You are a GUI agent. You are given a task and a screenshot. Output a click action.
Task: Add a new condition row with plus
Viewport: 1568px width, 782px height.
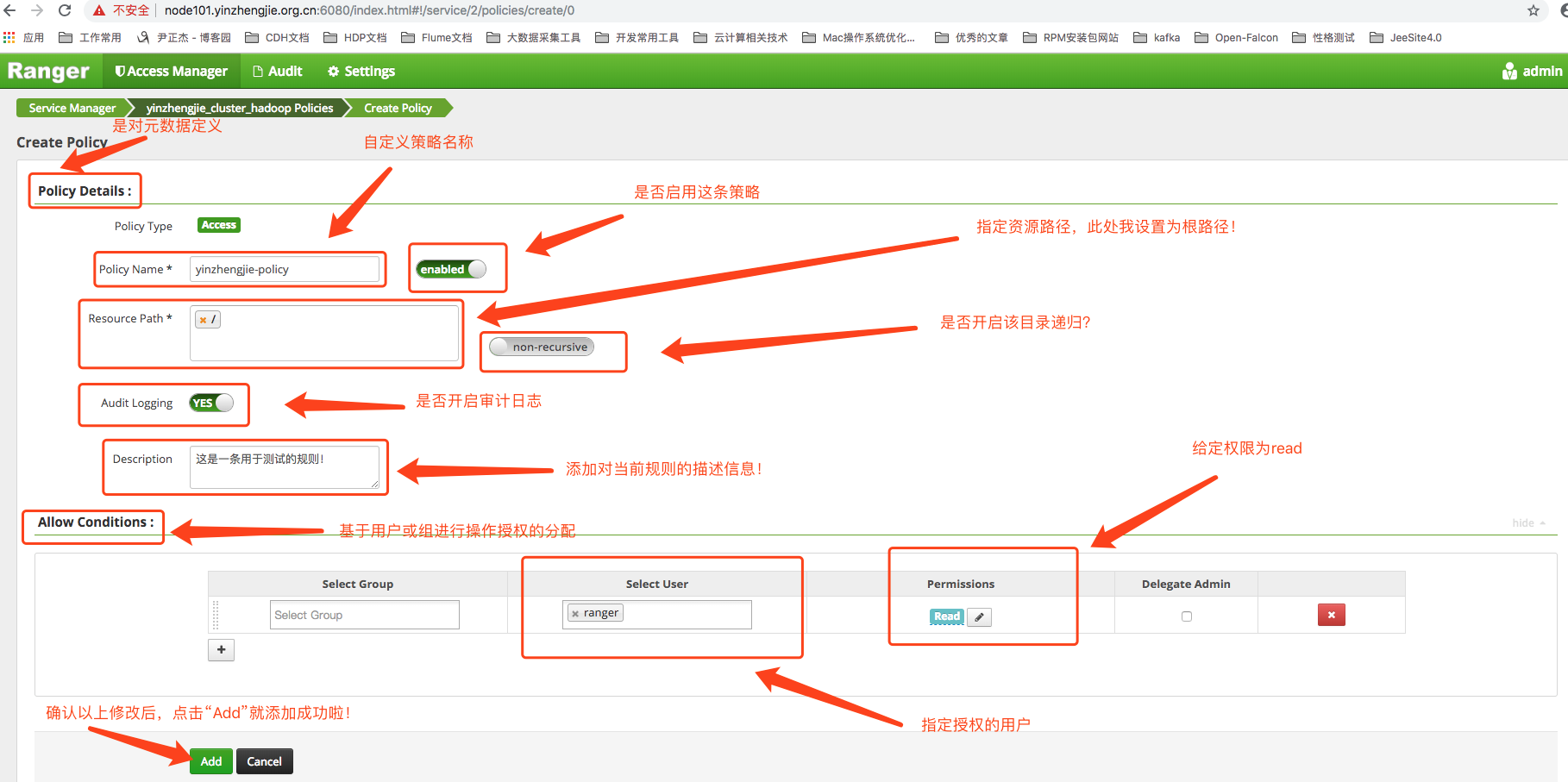221,649
